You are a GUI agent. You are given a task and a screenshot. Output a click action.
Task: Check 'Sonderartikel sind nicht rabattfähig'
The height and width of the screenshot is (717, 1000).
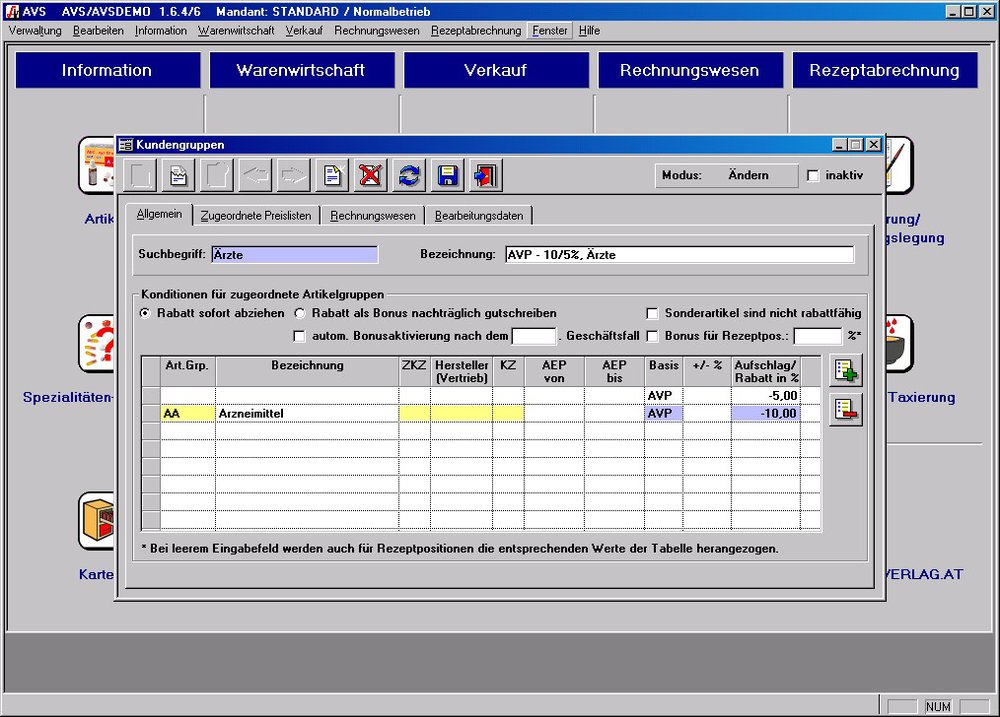point(653,313)
